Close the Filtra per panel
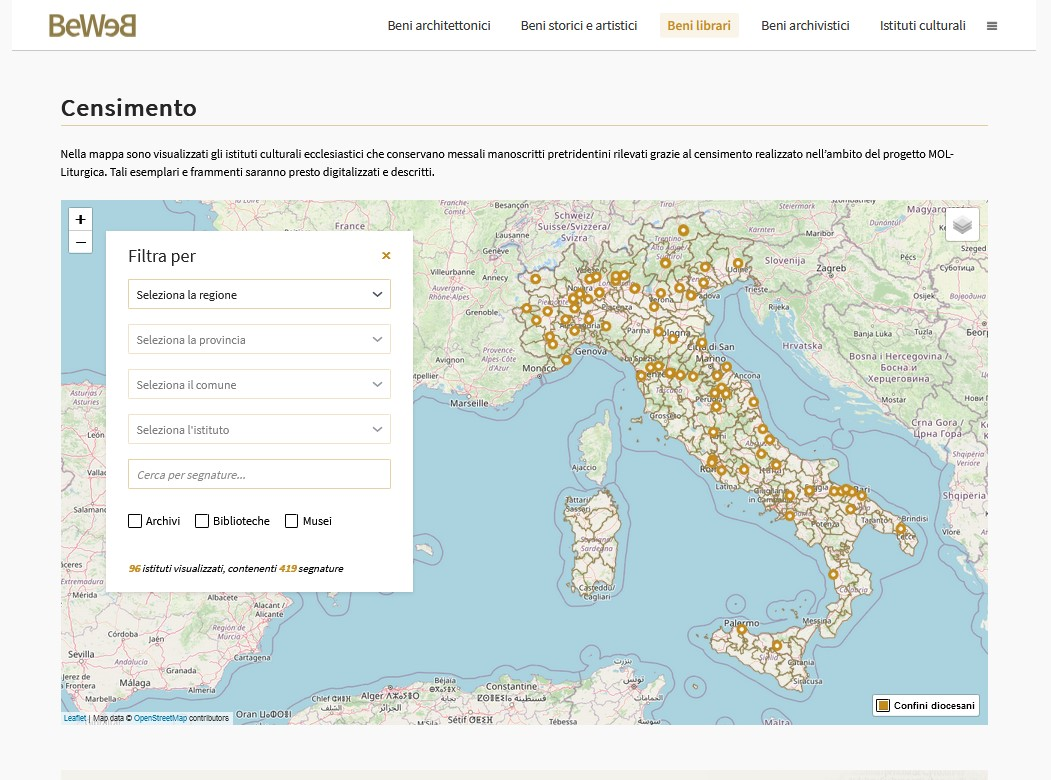The width and height of the screenshot is (1051, 780). 386,256
